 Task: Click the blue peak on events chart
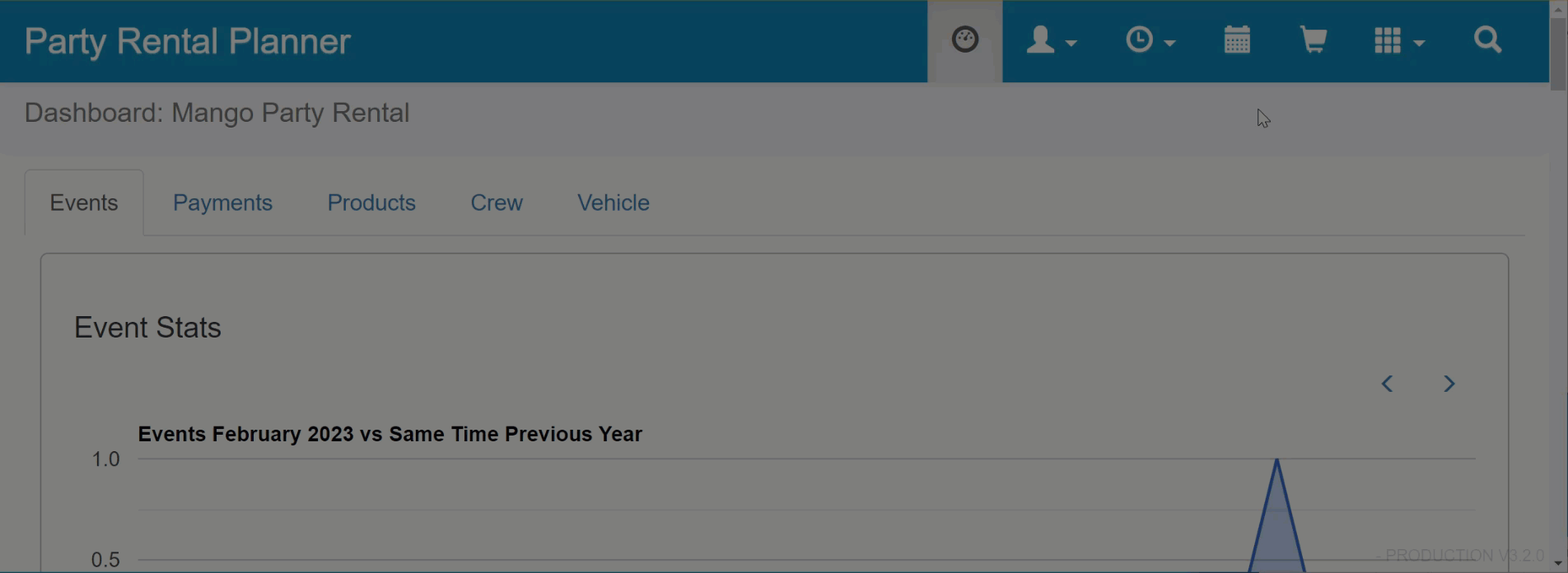(x=1276, y=461)
